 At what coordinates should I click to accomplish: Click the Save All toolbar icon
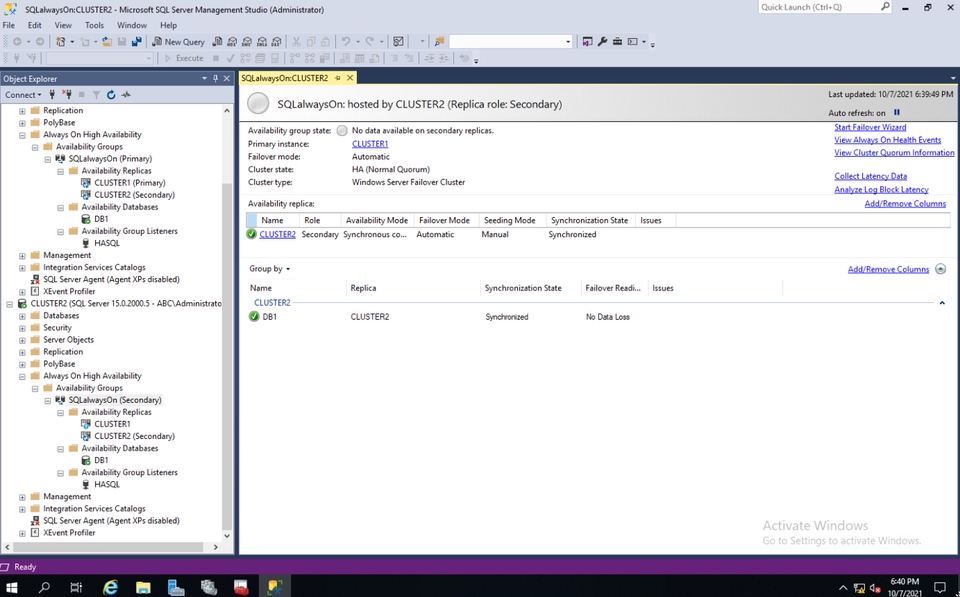pos(137,42)
